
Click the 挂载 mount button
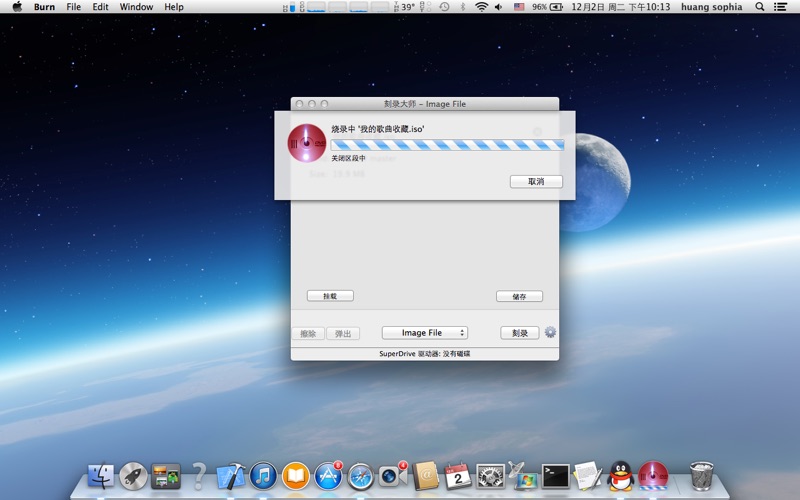(330, 296)
